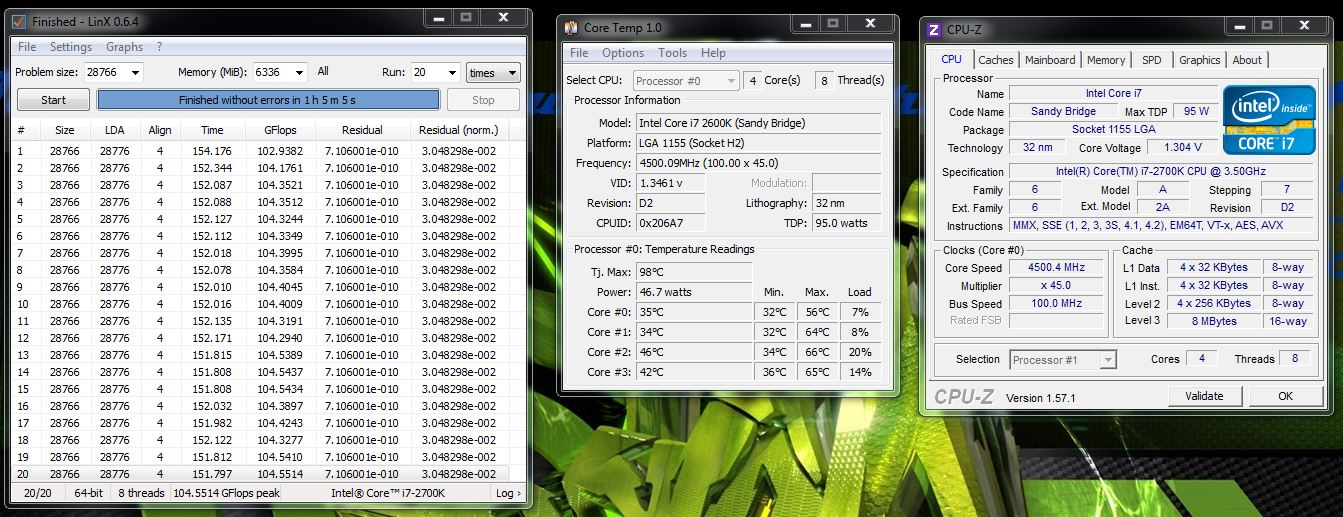Viewport: 1343px width, 517px height.
Task: Click the Core Temp Frequency value 4500.09MHz
Action: [759, 163]
